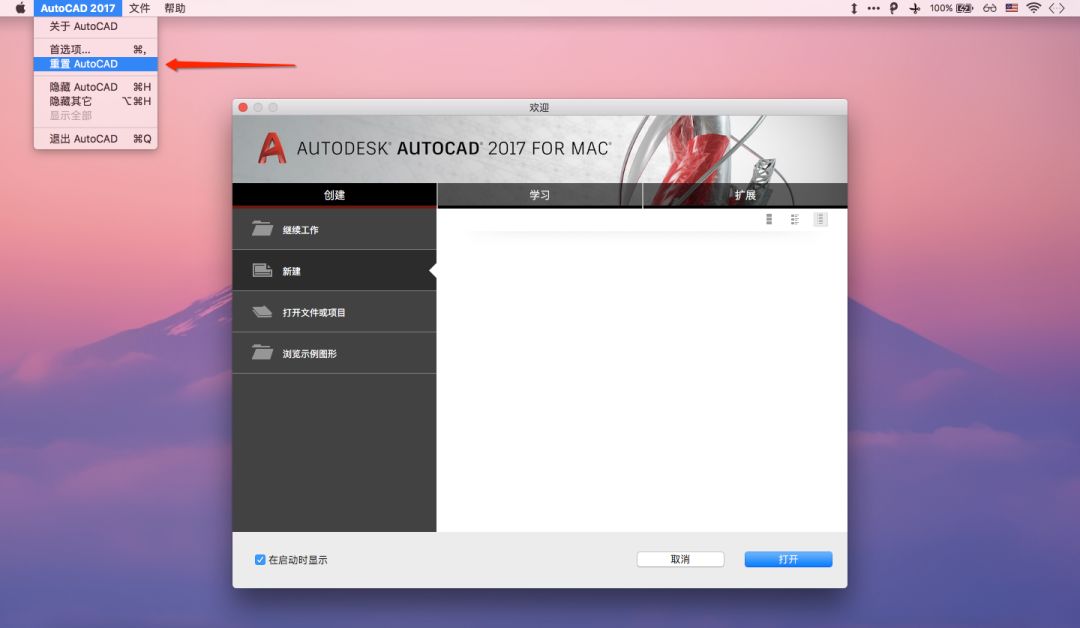Open the Apple menu
1080x628 pixels.
(20, 8)
